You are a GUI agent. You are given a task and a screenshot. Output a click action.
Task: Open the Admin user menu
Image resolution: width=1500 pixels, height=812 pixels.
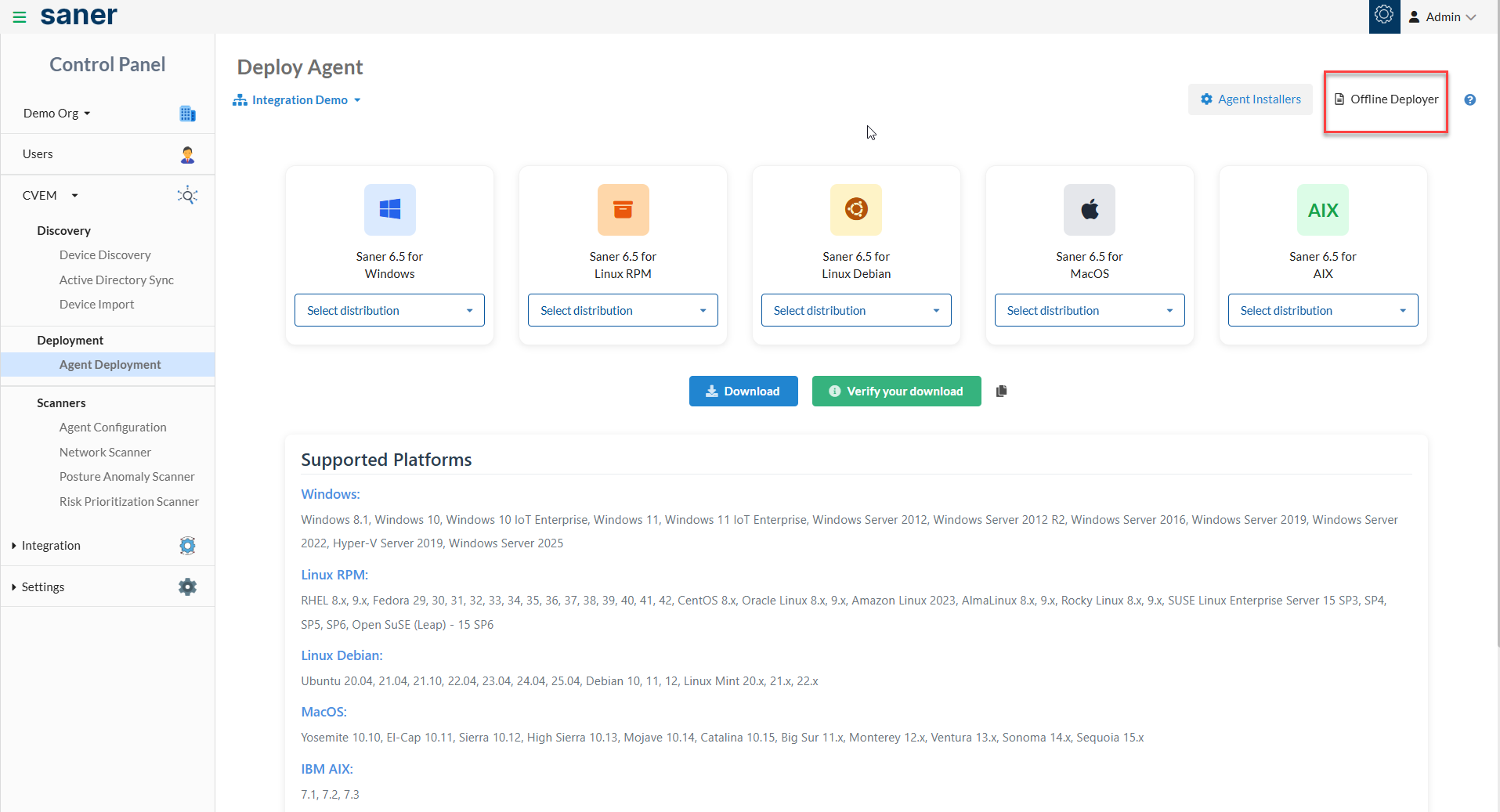(x=1442, y=16)
